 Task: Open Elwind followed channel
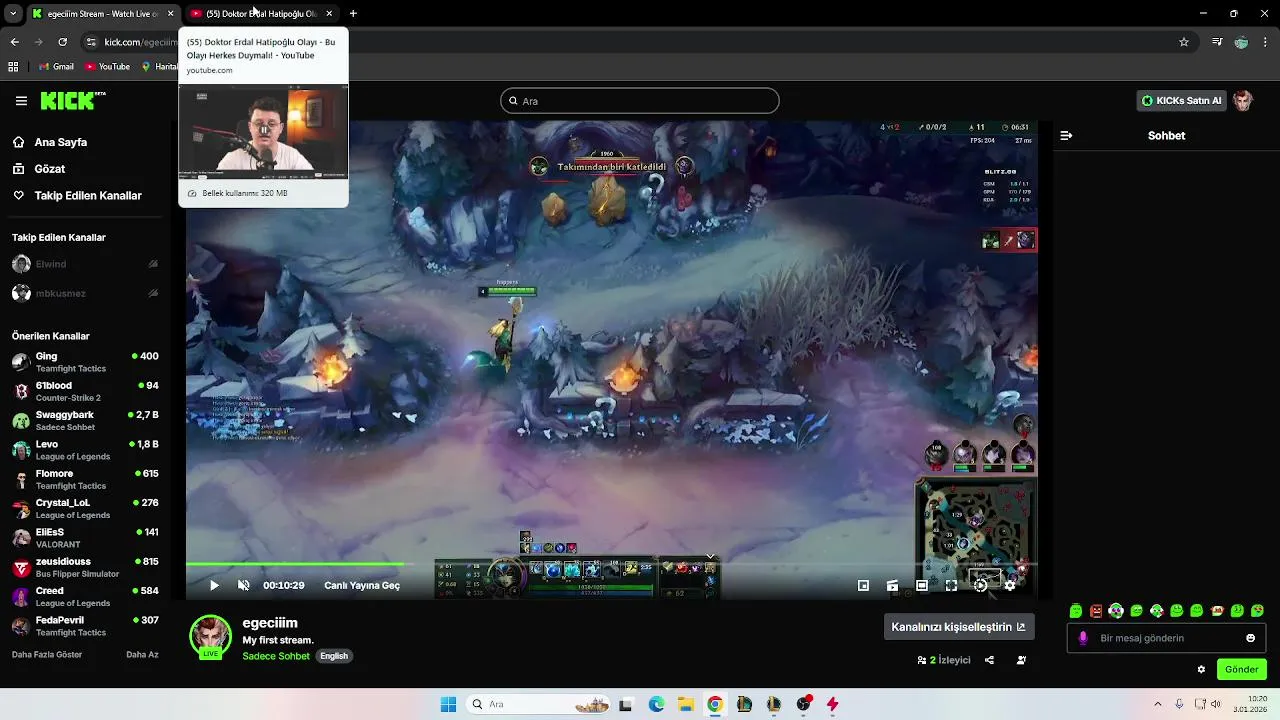click(x=85, y=264)
